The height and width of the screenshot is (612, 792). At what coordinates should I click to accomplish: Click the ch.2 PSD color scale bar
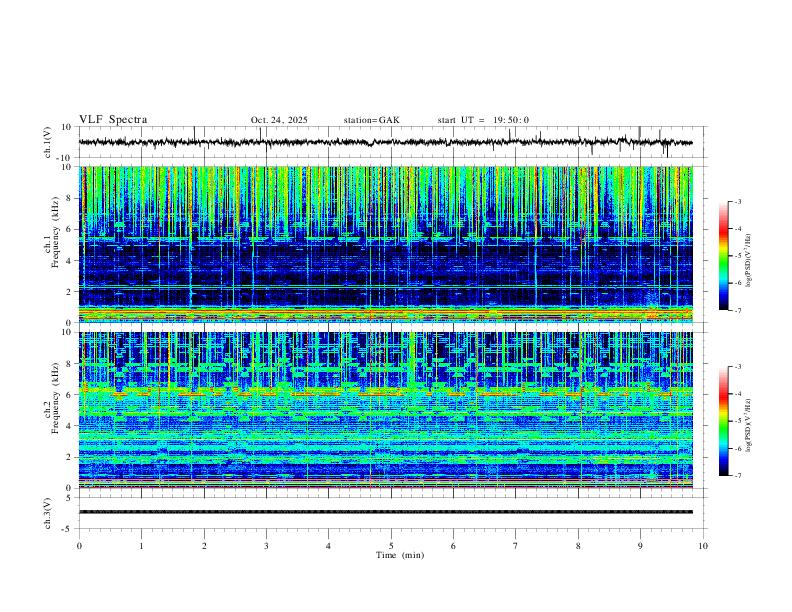[x=724, y=421]
